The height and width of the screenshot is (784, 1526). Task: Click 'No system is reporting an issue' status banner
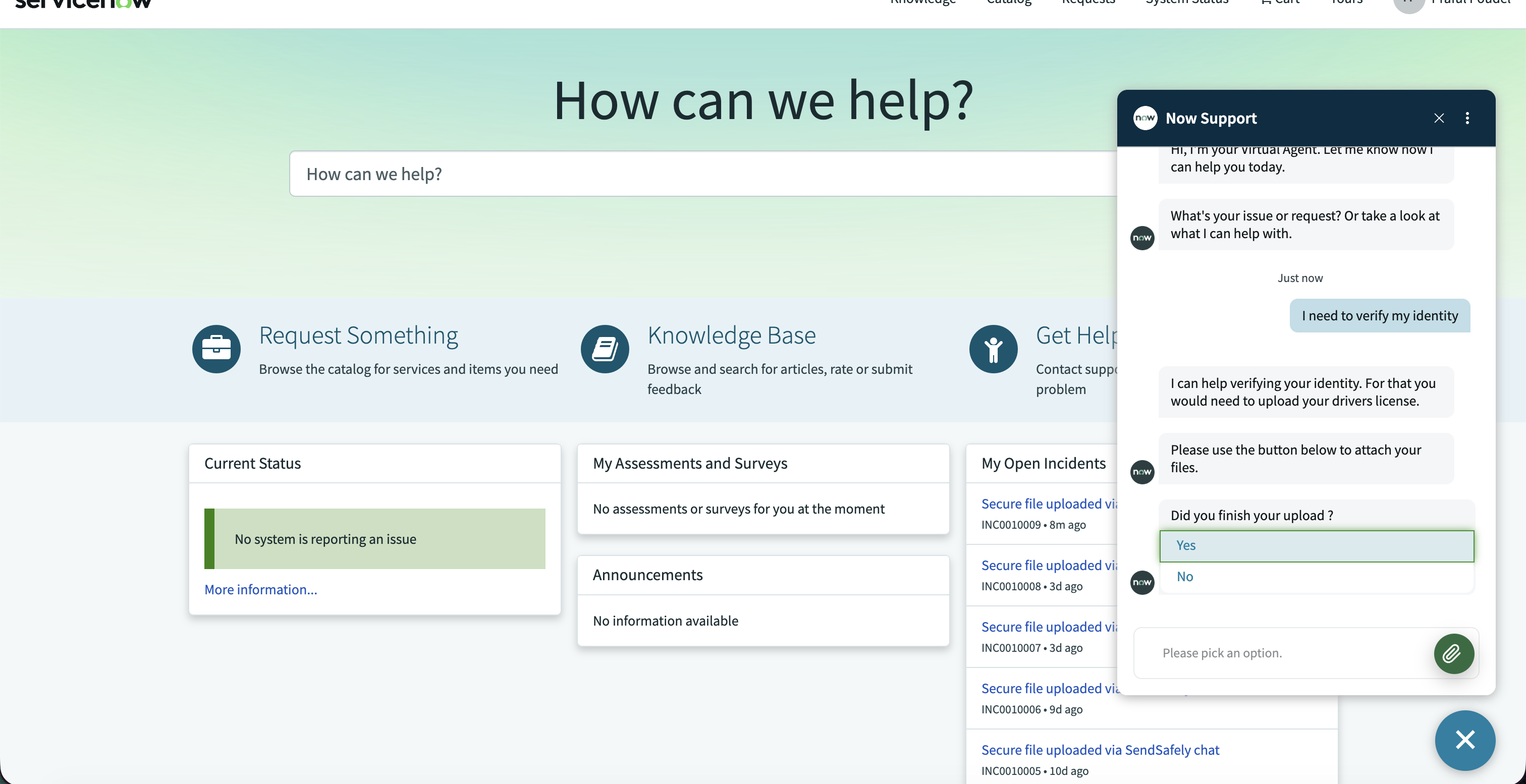coord(374,539)
